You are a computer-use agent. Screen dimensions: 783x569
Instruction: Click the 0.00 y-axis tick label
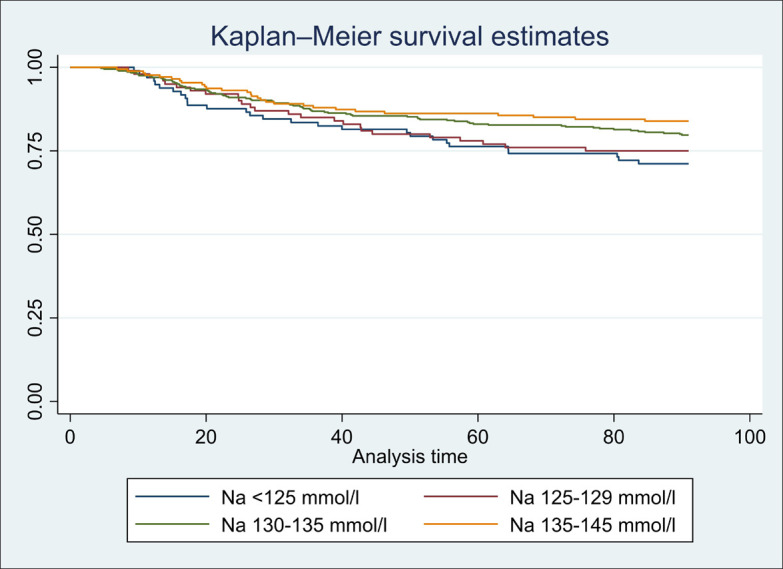tap(36, 401)
